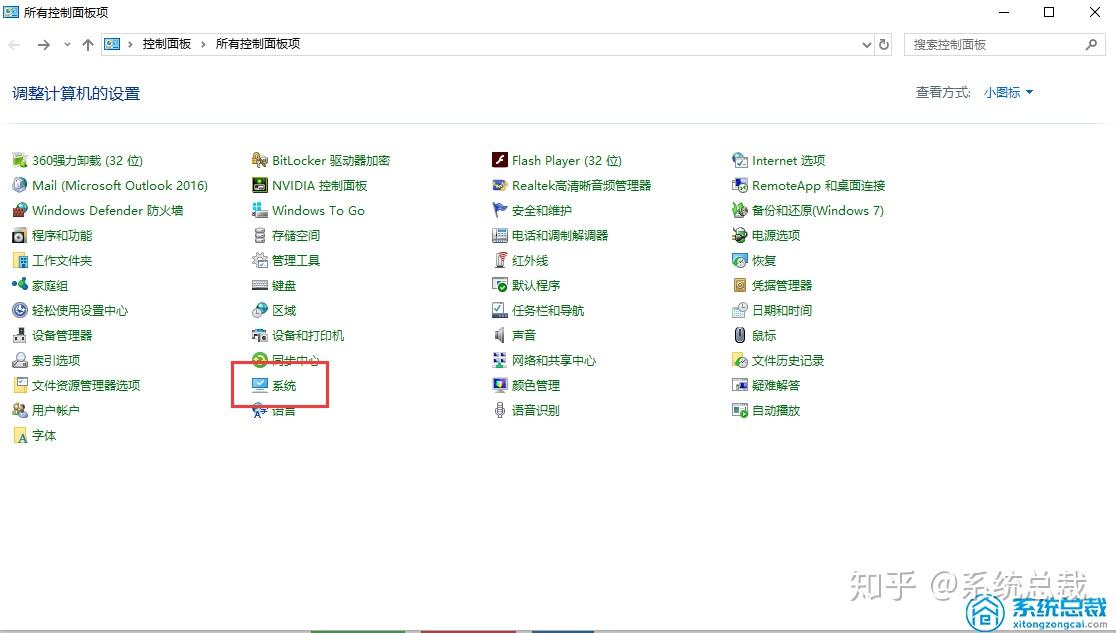Open the recent locations dropdown arrow
The width and height of the screenshot is (1116, 633).
[x=67, y=44]
